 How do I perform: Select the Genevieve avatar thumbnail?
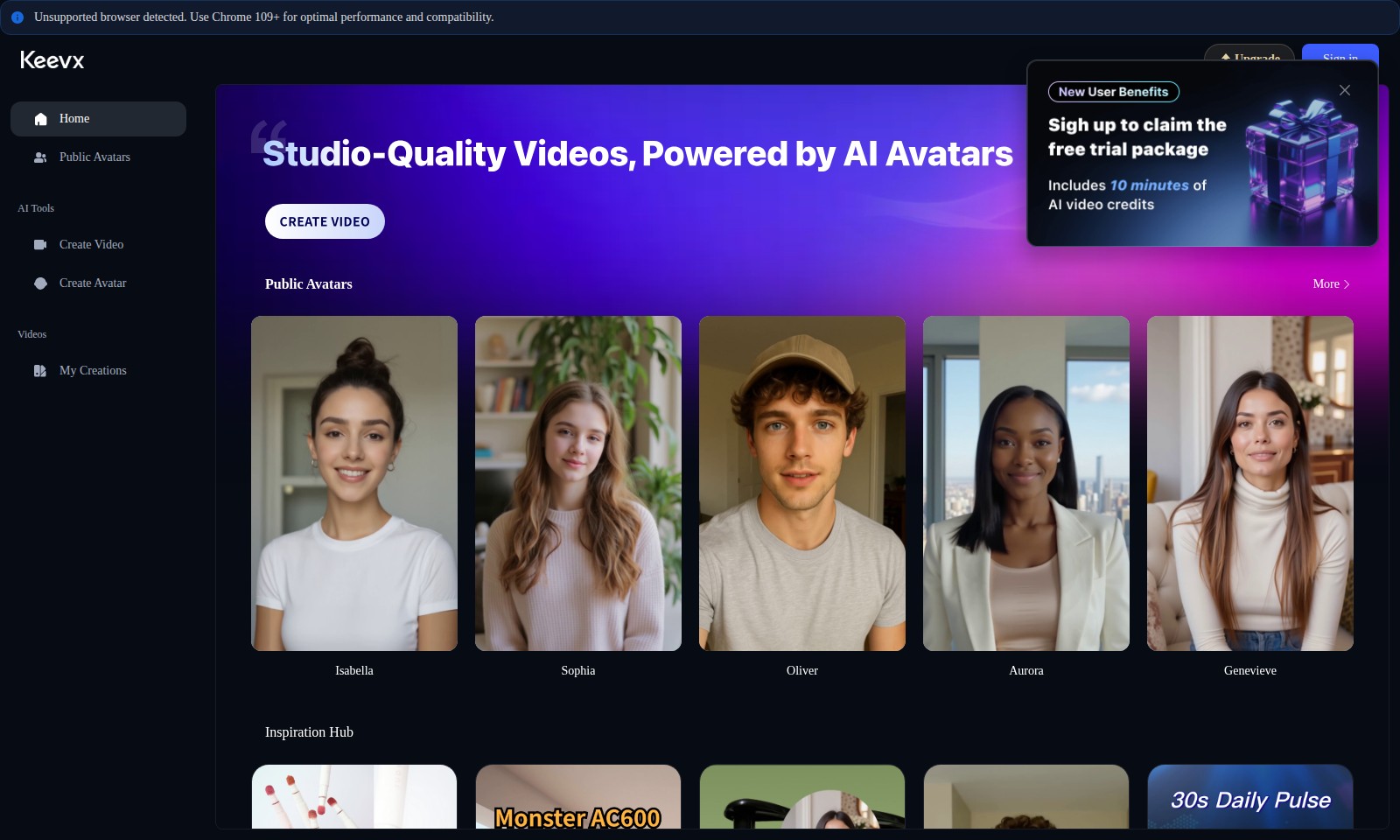[x=1250, y=483]
